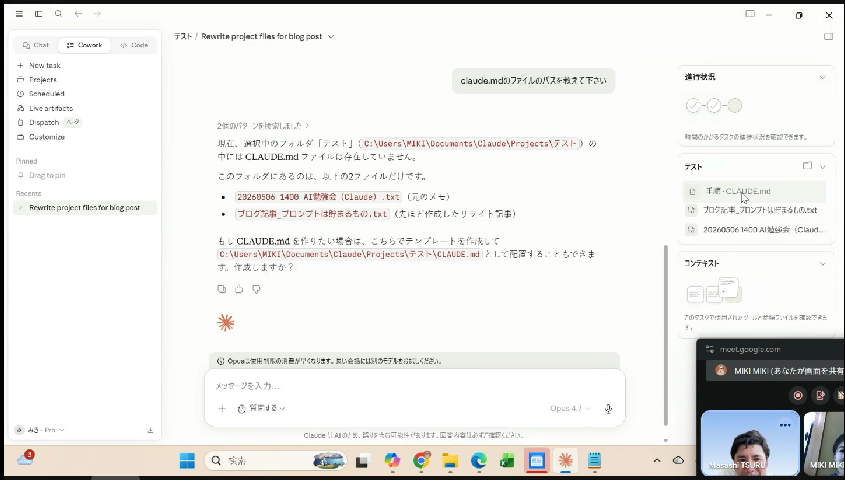Click the first progress step circle
This screenshot has width=845, height=480.
click(693, 106)
